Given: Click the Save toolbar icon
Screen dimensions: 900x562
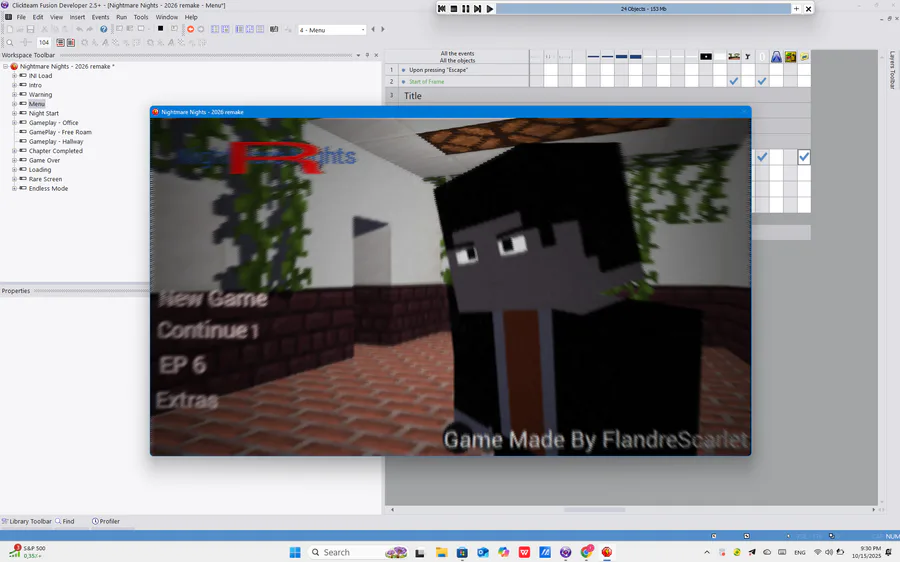Looking at the screenshot, I should tap(30, 29).
